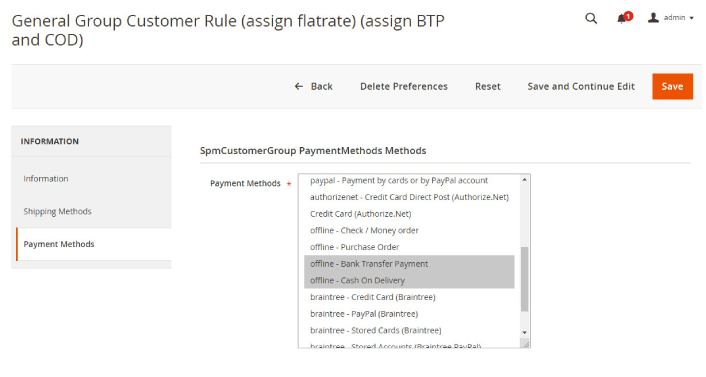This screenshot has width=706, height=377.
Task: Select offline - Purchase Order option
Action: click(409, 247)
